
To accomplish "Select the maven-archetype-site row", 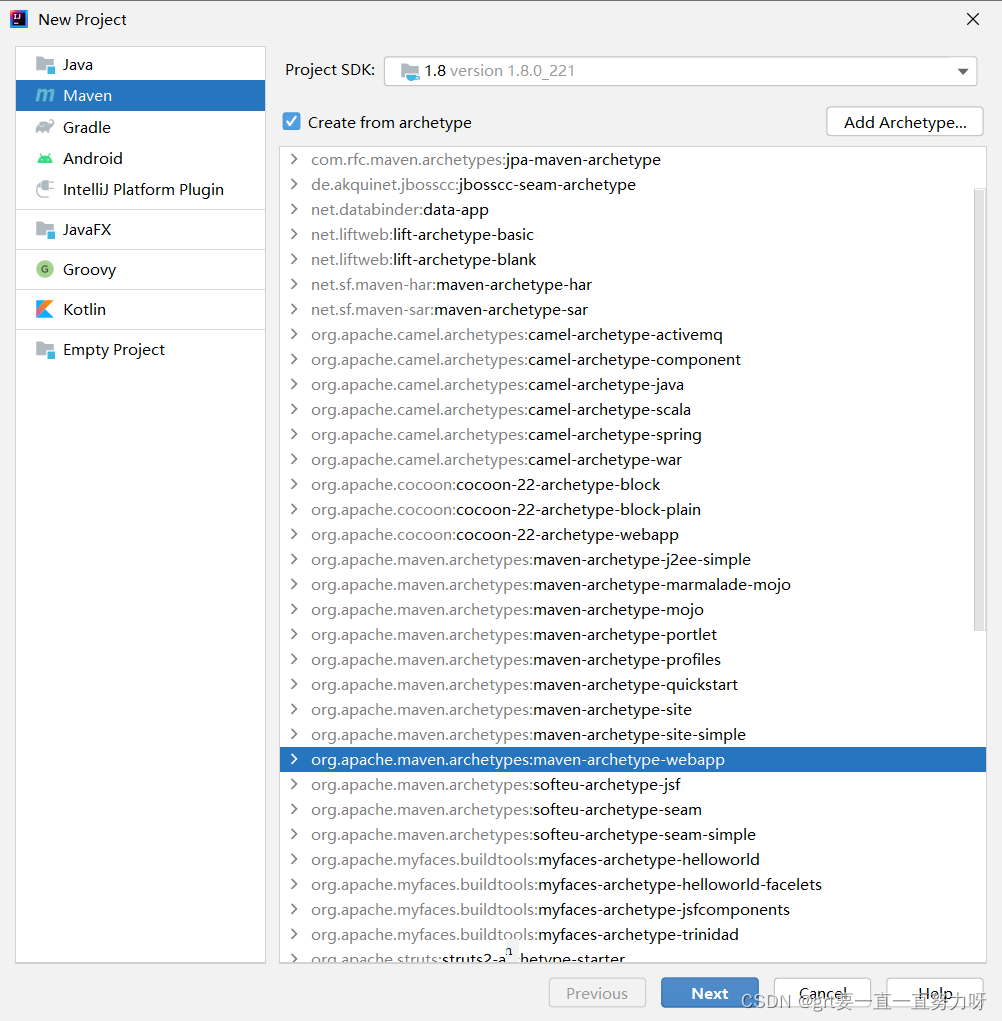I will (x=633, y=710).
